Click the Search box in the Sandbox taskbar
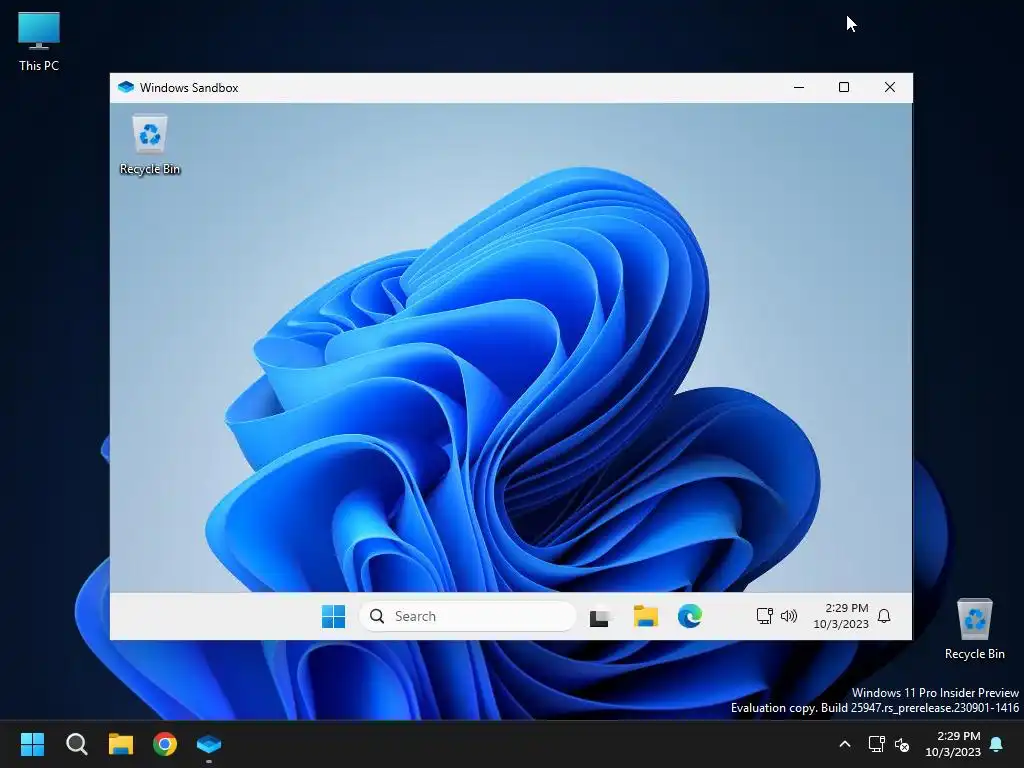This screenshot has height=768, width=1024. coord(468,616)
